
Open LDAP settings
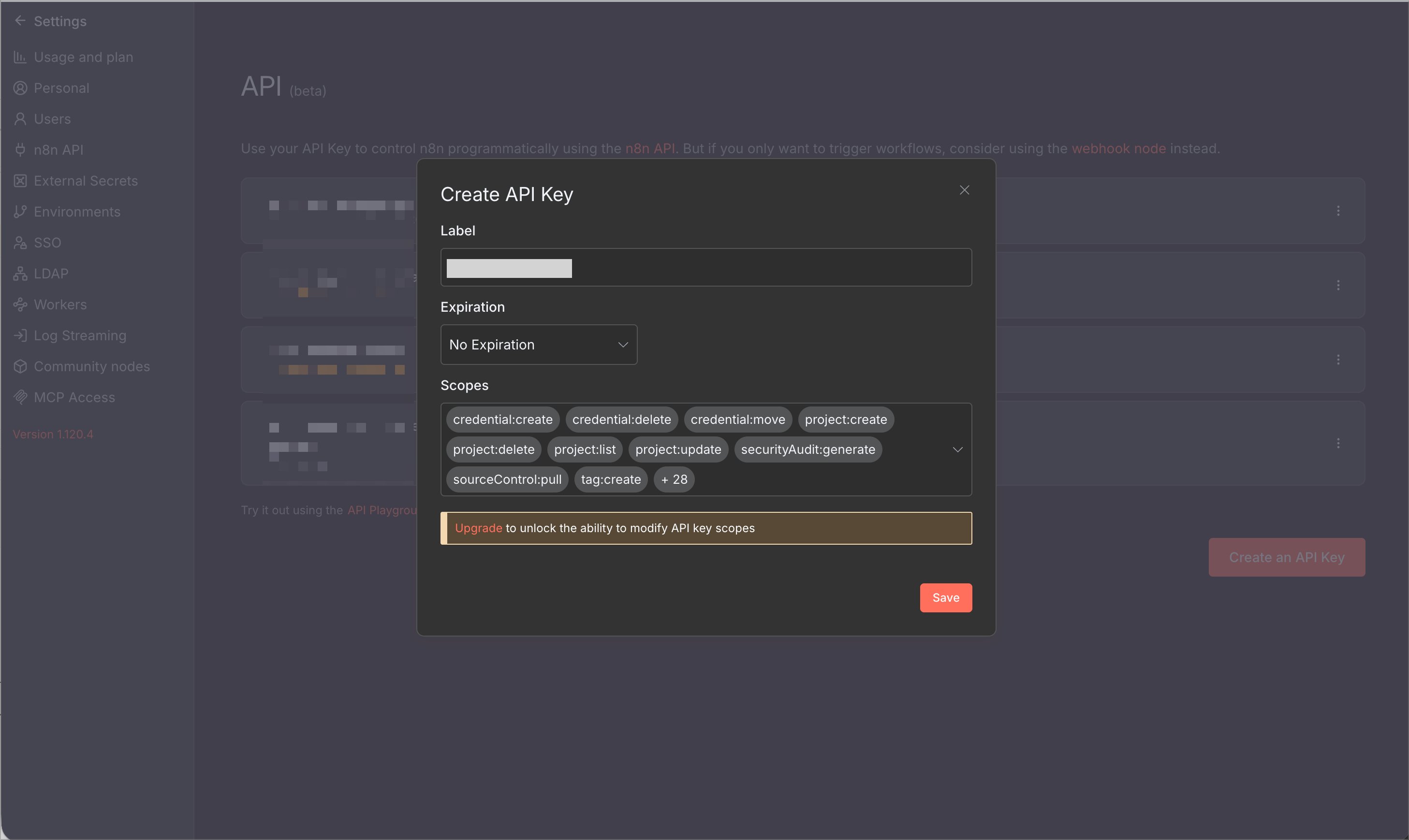point(51,274)
